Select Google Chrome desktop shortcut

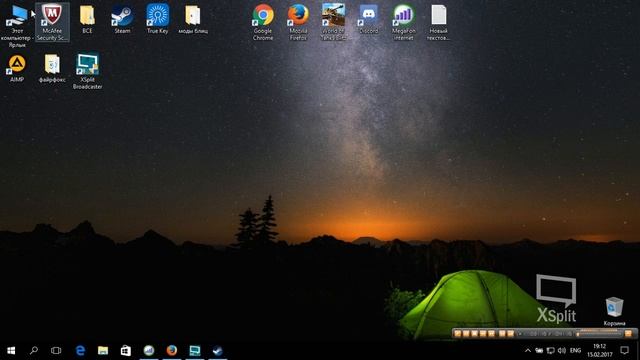pos(263,22)
